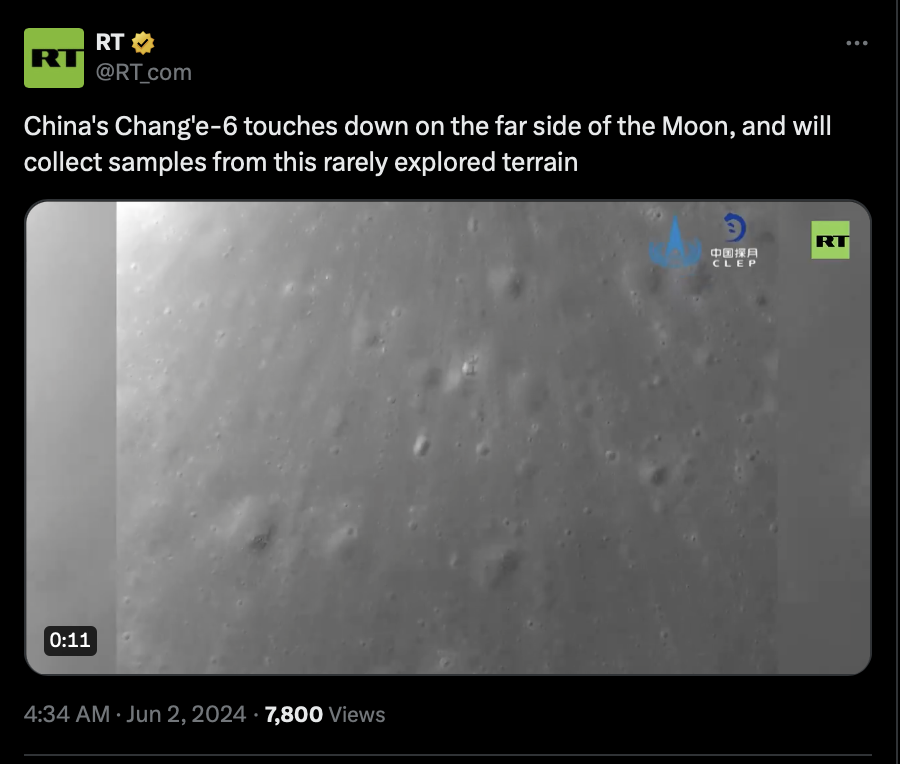This screenshot has height=764, width=900.
Task: Click the green RT profile avatar
Action: point(54,58)
